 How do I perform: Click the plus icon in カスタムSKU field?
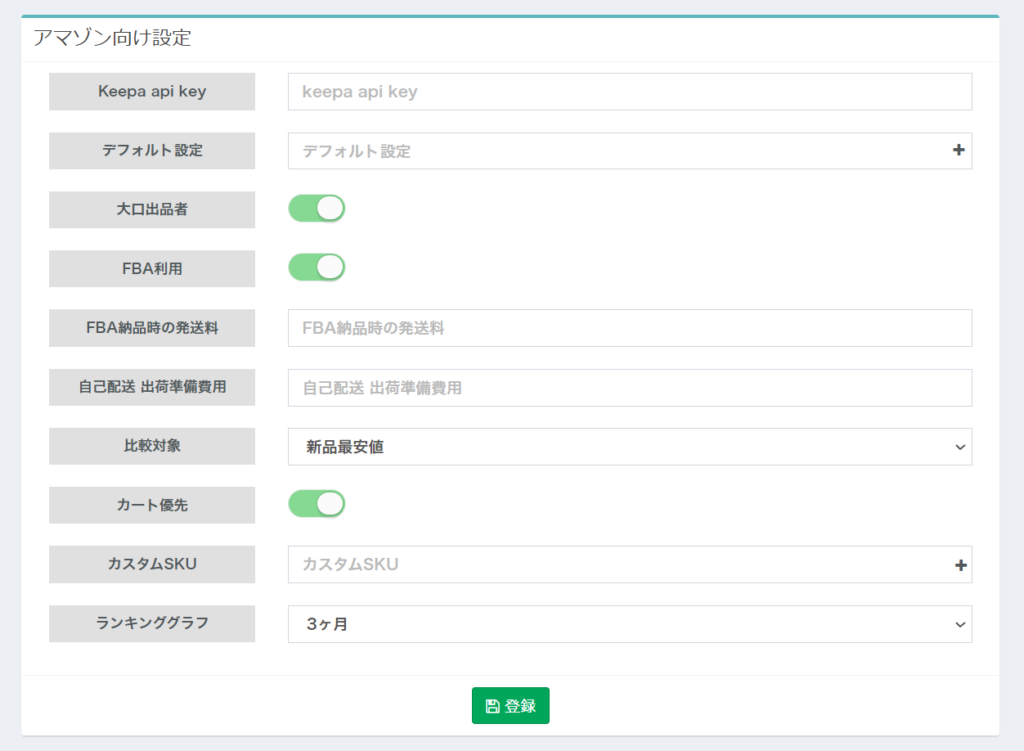pos(960,565)
